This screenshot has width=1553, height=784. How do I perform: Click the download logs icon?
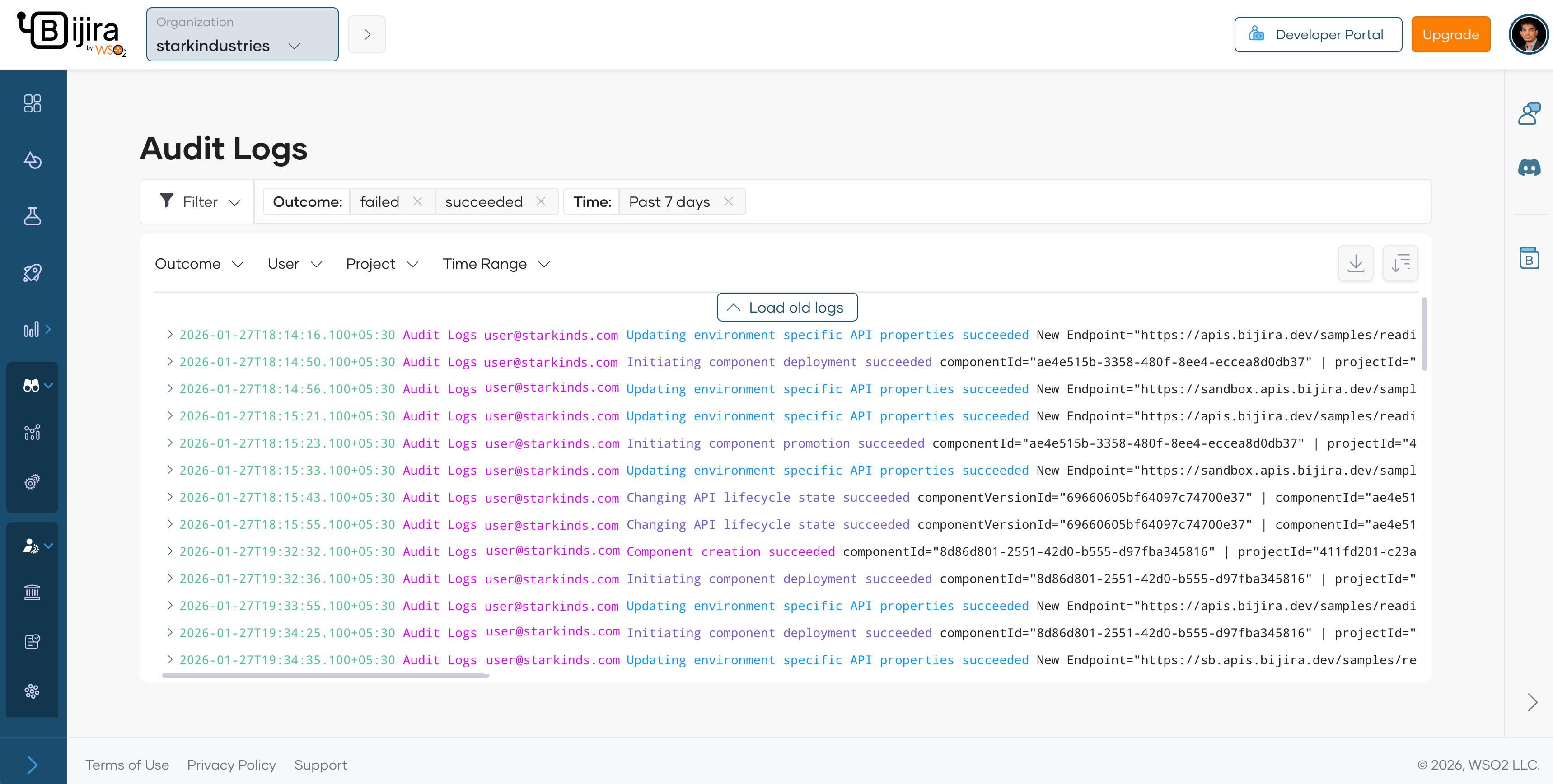(1355, 263)
